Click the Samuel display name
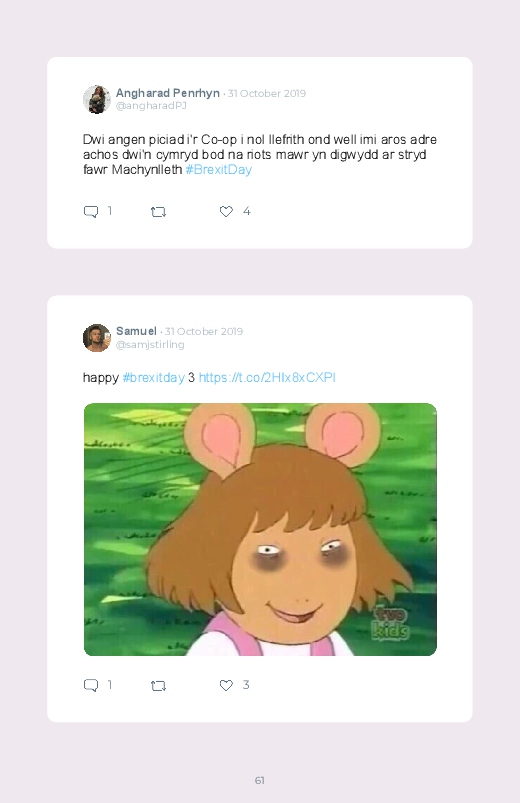This screenshot has height=803, width=520. (136, 331)
